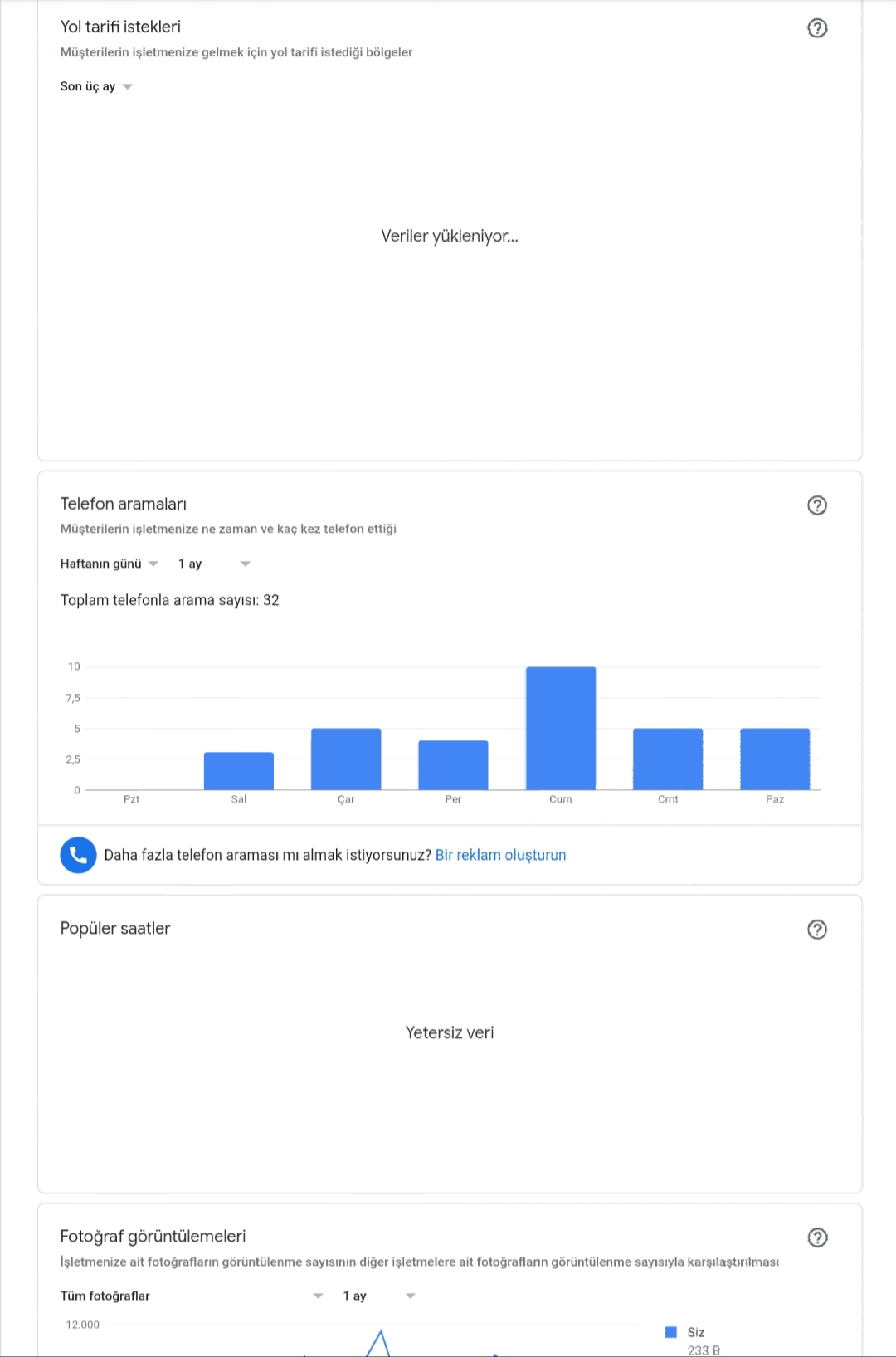
Task: Open the Haftanın günü dropdown
Action: (109, 564)
